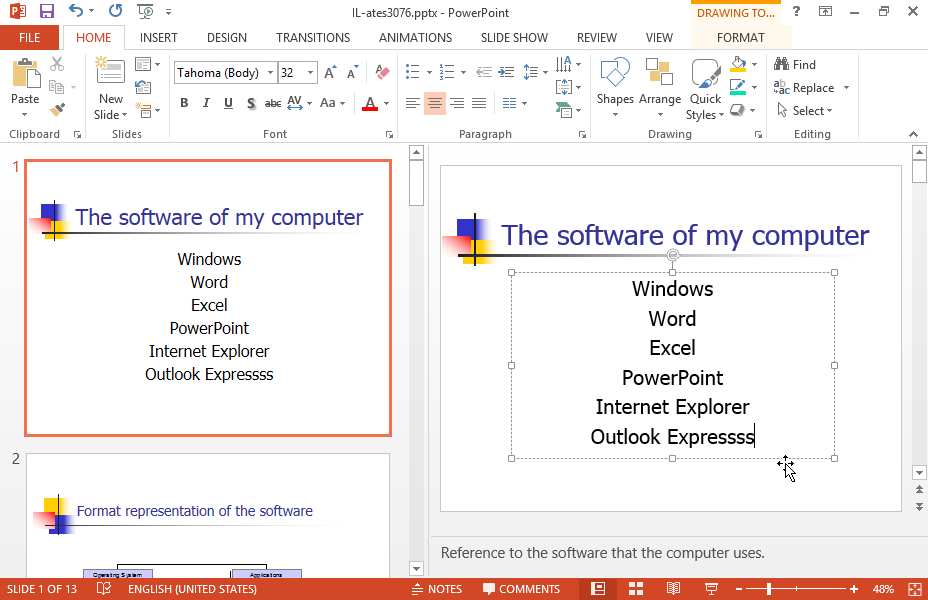Apply Shape Fill paint bucket
This screenshot has width=928, height=600.
(x=738, y=64)
